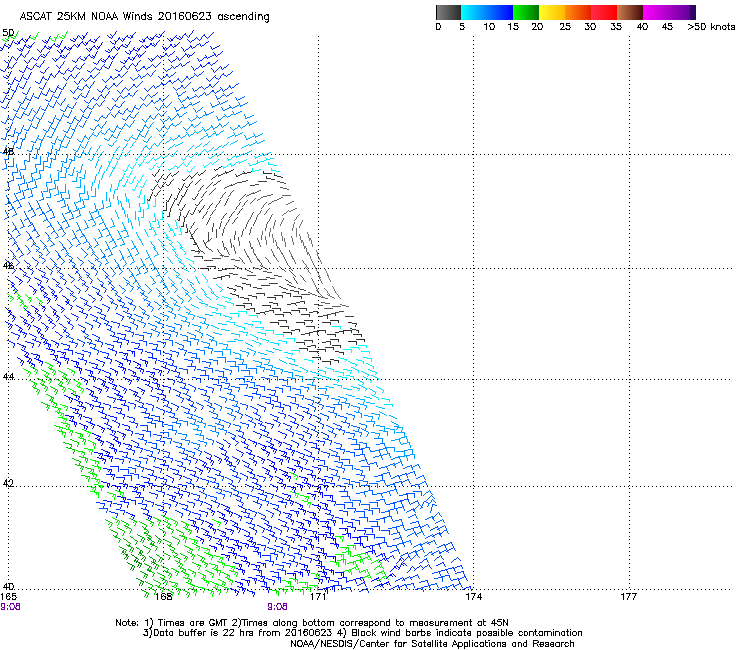The image size is (740, 650).
Task: Click the NOAA/NESDIS Center credit line
Action: coord(432,643)
